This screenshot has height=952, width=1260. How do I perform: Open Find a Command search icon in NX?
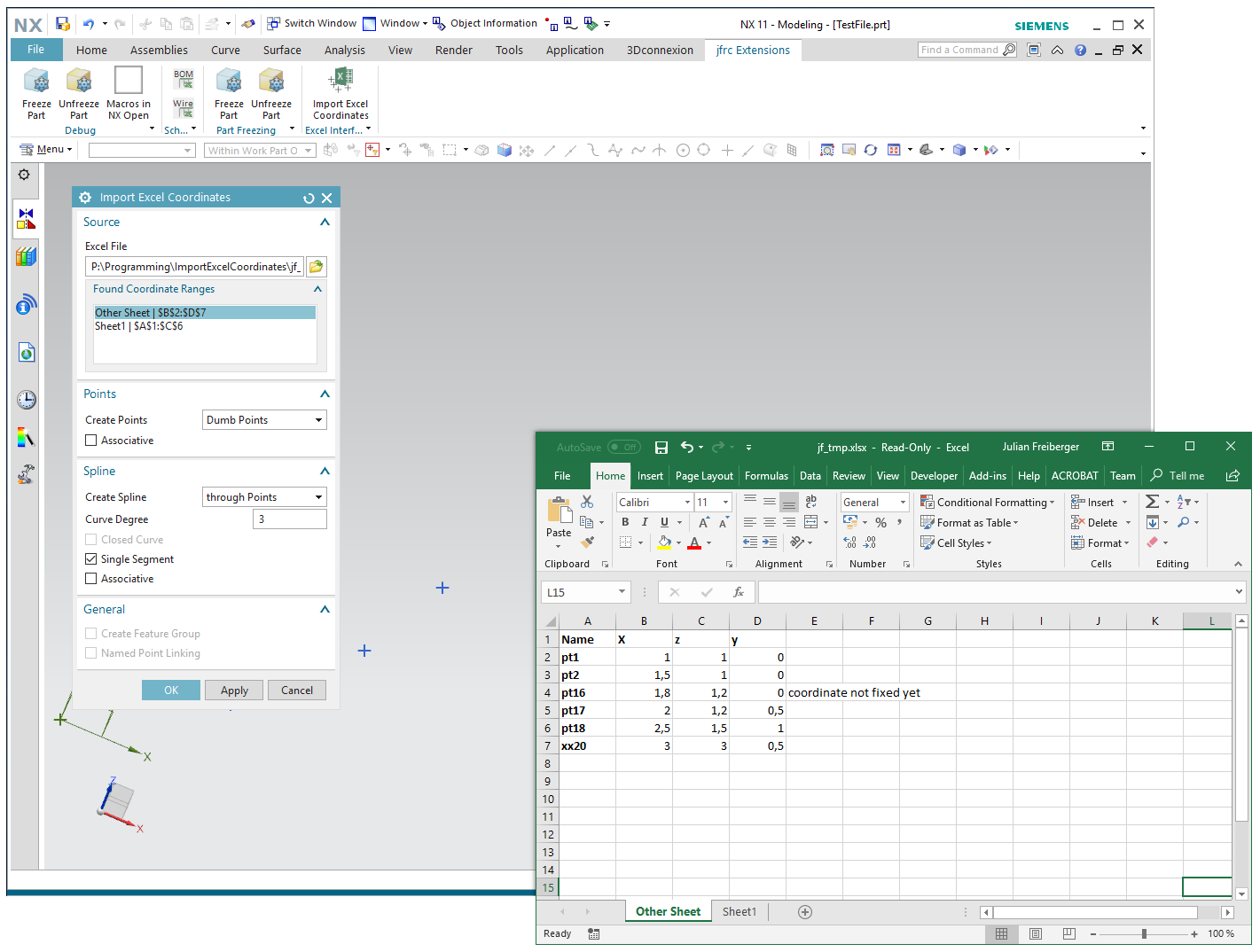1009,50
